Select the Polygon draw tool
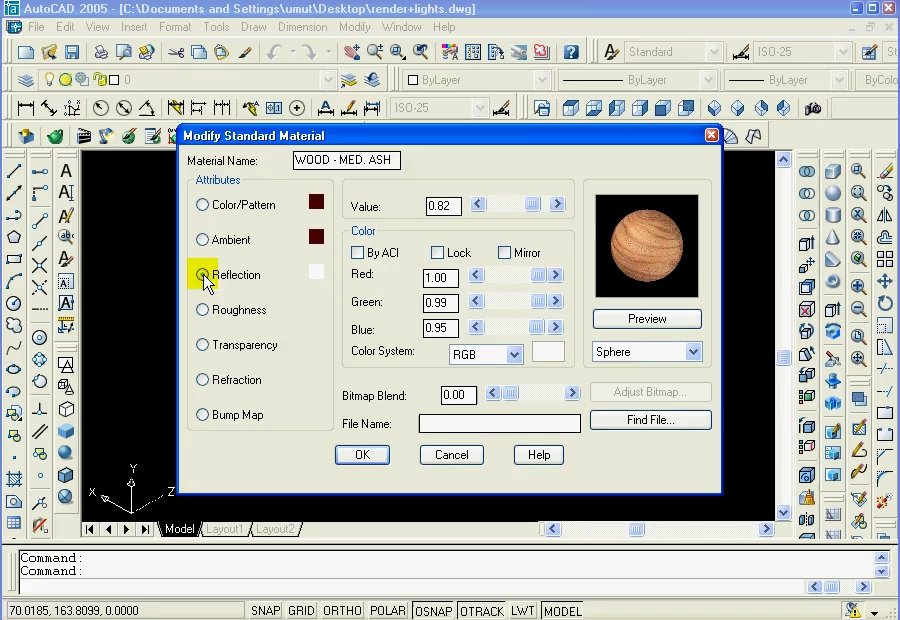 point(14,237)
